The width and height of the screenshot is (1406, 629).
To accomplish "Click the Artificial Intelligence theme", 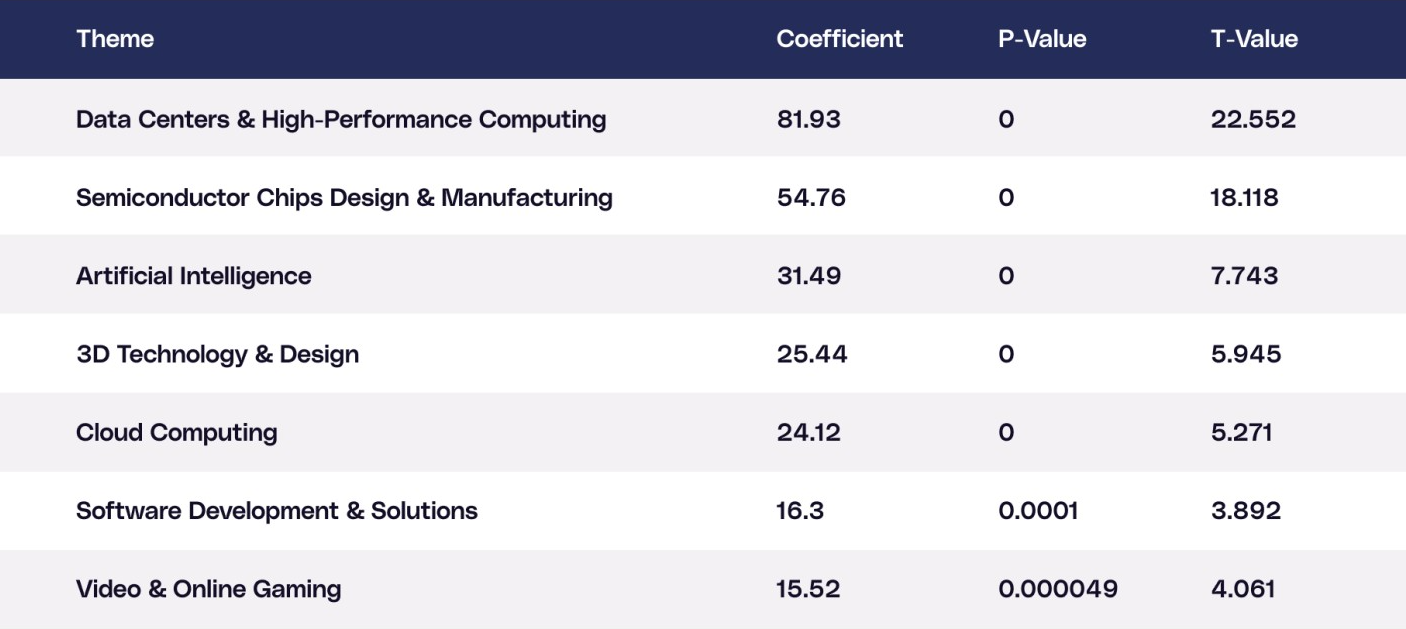I will pyautogui.click(x=194, y=276).
